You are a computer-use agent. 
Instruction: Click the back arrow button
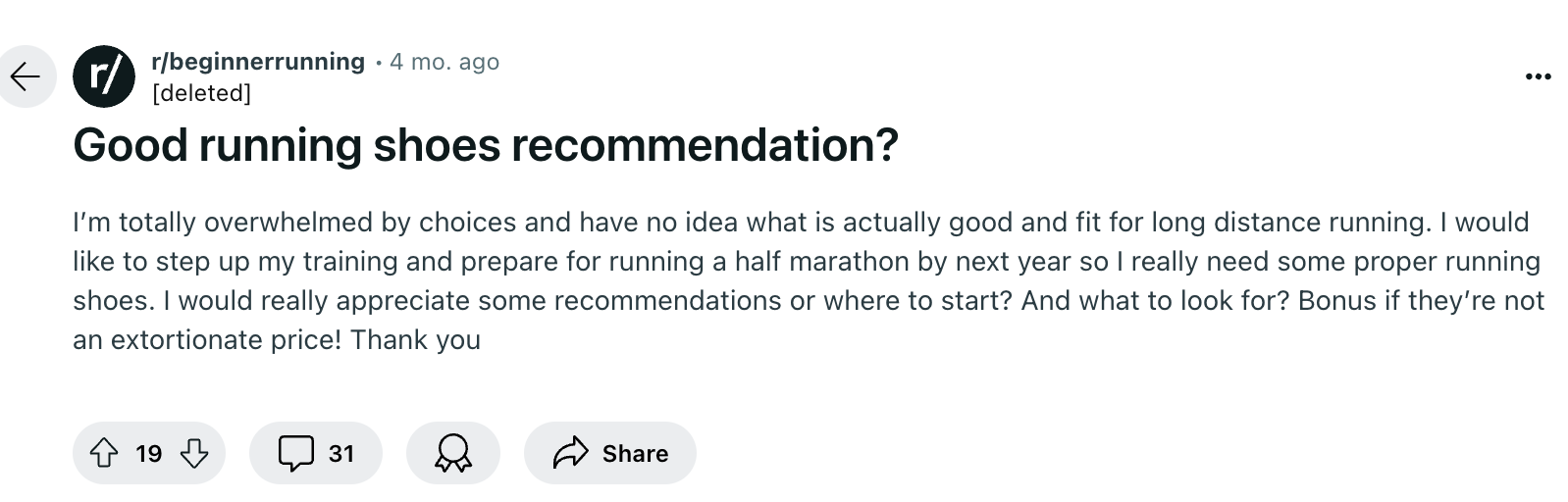click(x=26, y=76)
